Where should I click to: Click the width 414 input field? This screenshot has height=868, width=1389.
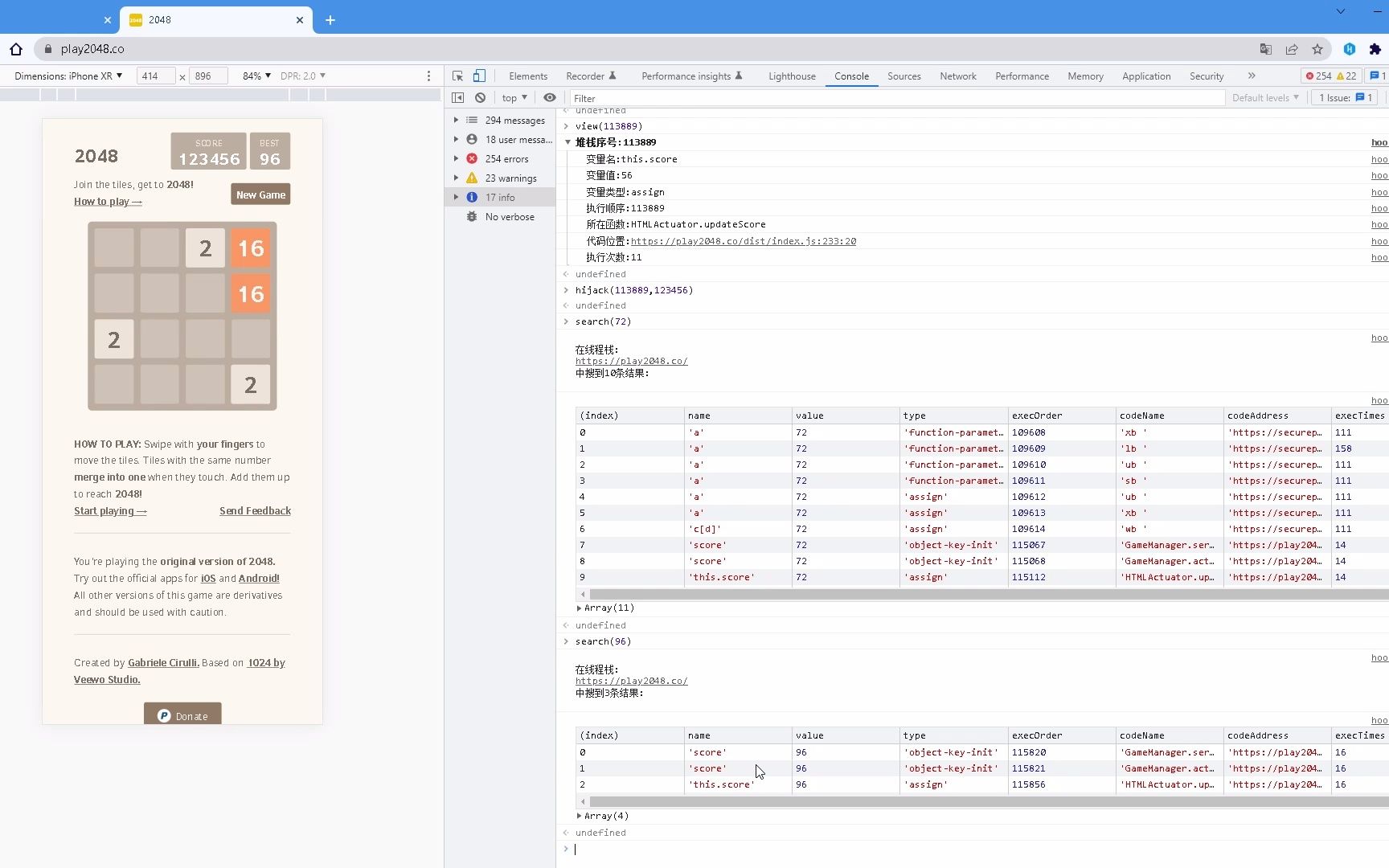[x=156, y=76]
